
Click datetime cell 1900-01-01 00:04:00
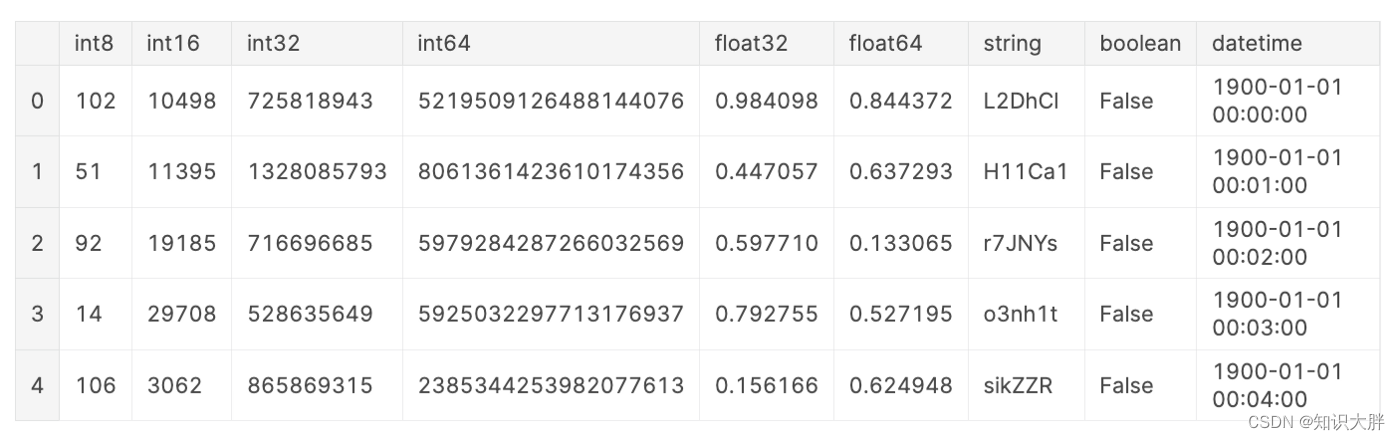[x=1277, y=385]
